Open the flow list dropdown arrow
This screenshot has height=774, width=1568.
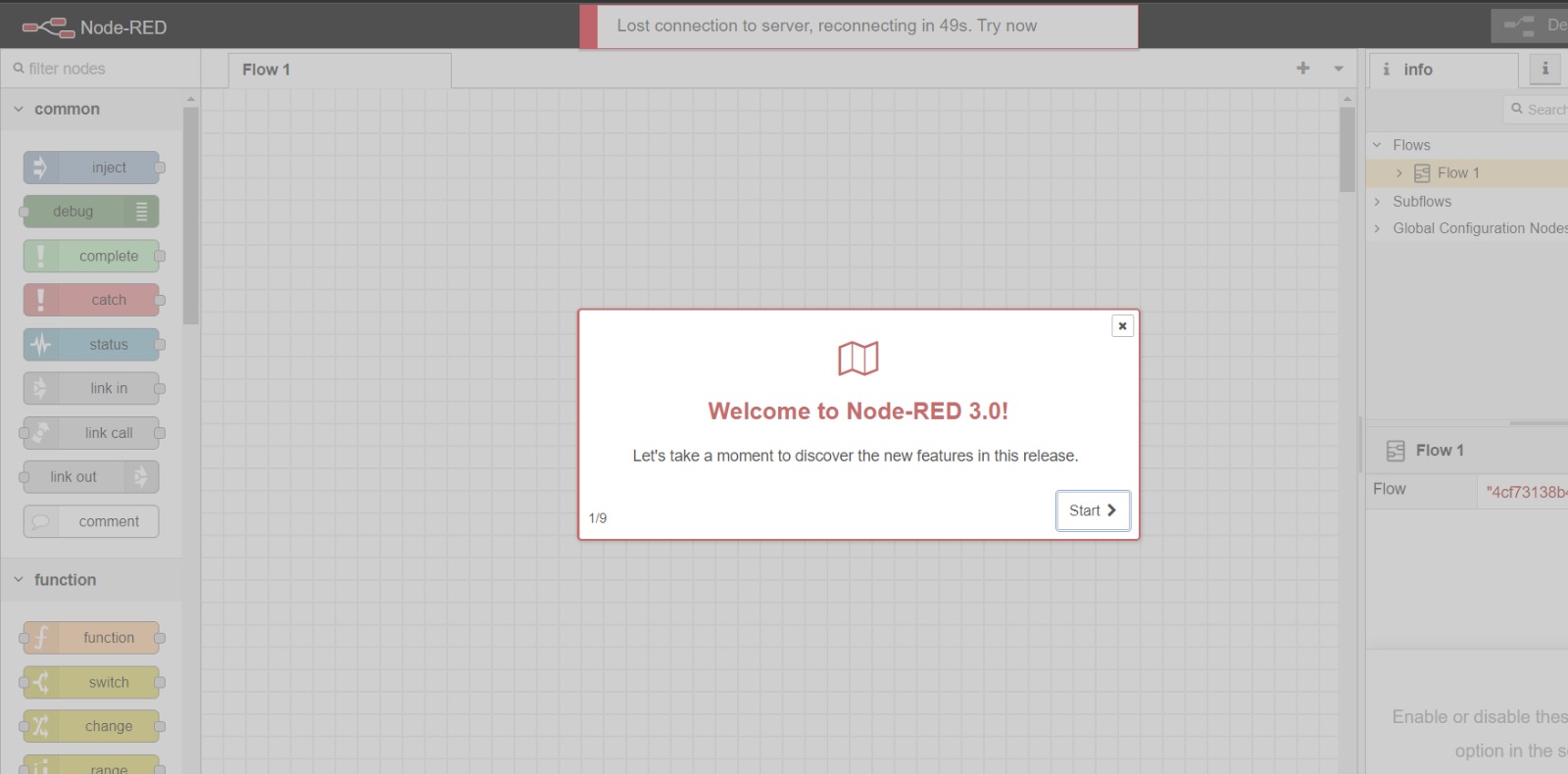(1339, 69)
